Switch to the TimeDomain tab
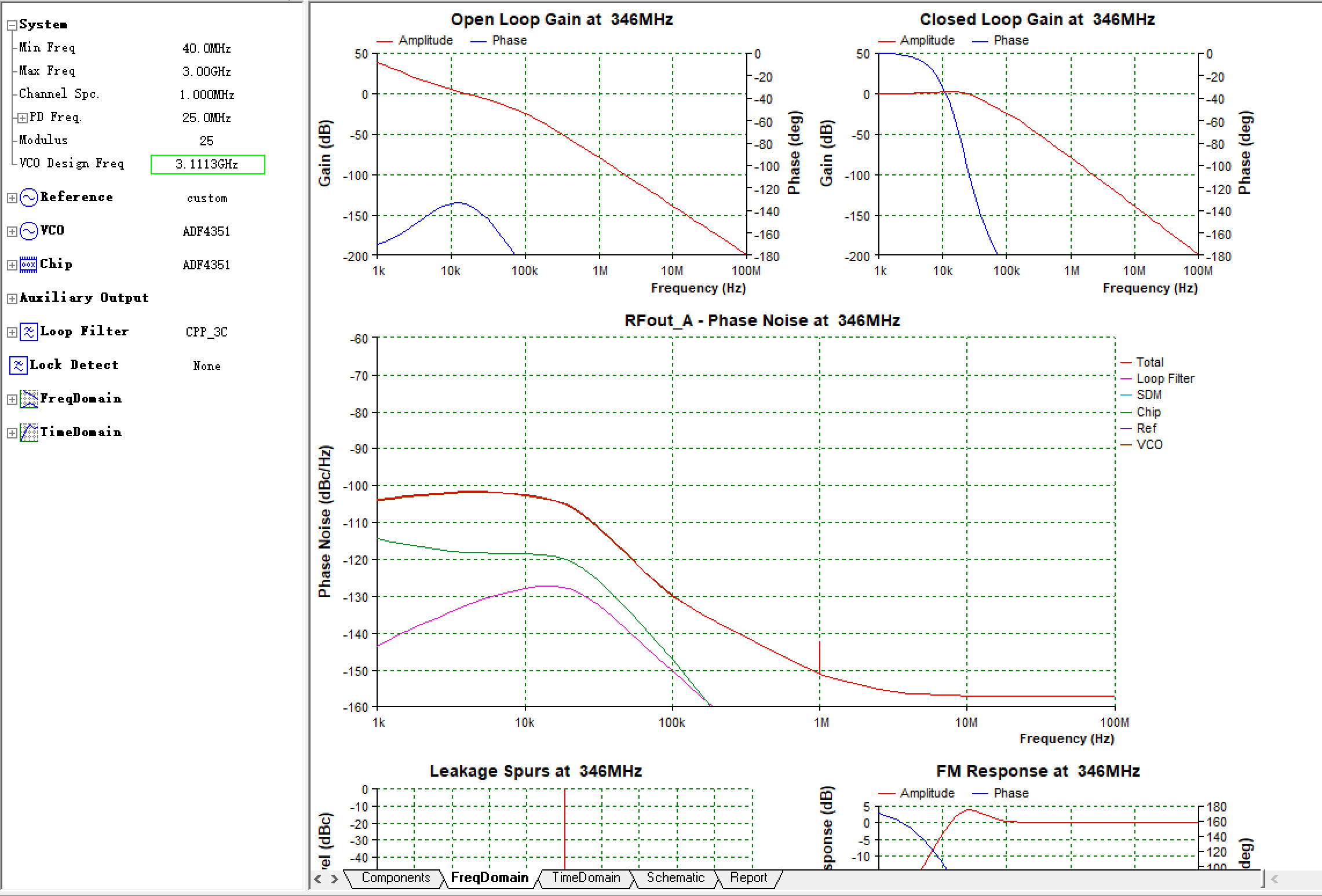 585,877
